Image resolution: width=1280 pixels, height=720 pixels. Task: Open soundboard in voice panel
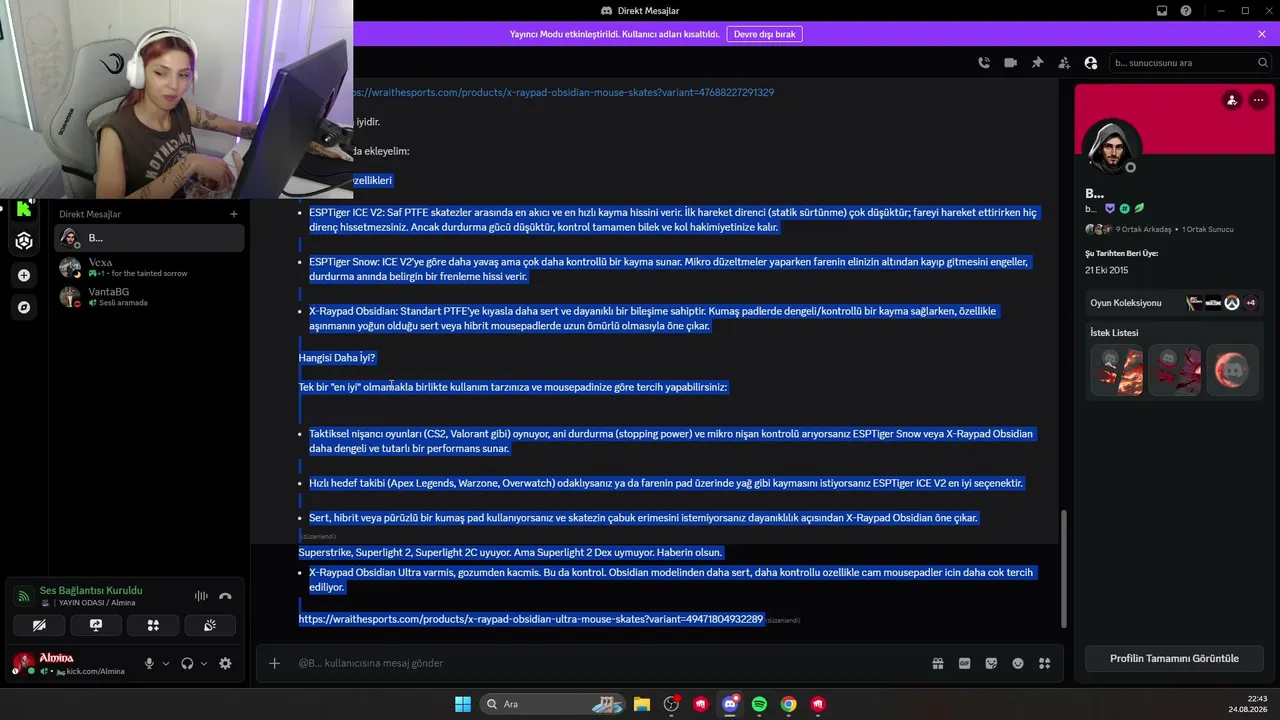pos(210,625)
